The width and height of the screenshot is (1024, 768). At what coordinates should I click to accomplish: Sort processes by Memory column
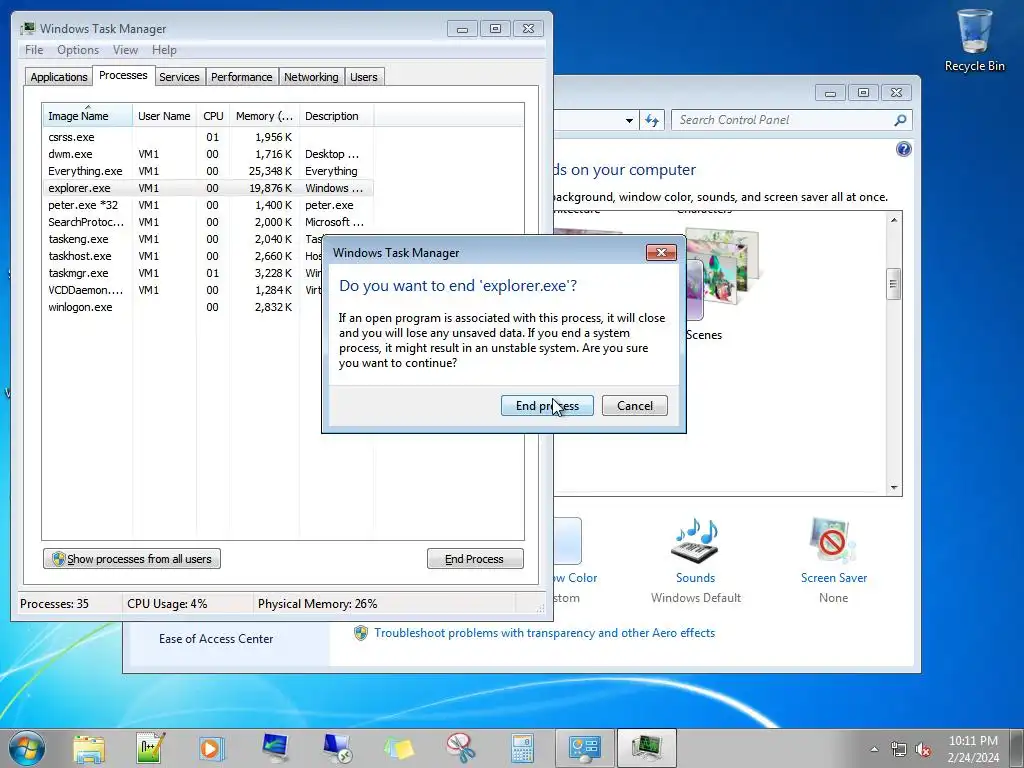(x=264, y=116)
